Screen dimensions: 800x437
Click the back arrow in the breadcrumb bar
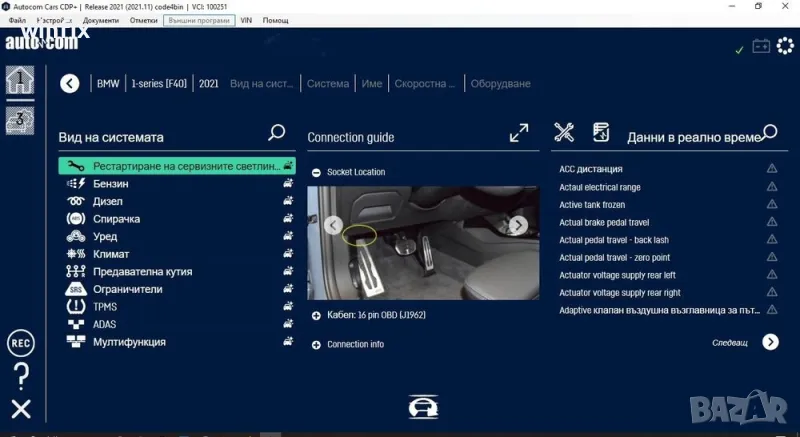click(x=69, y=84)
